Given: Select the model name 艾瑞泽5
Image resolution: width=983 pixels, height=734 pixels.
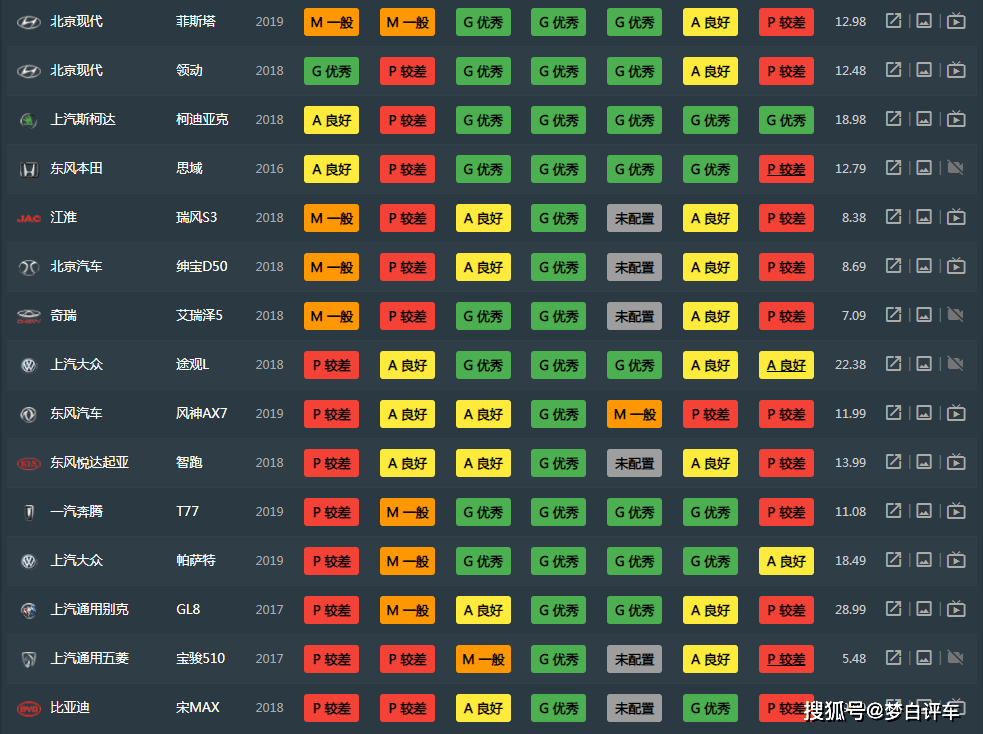Looking at the screenshot, I should point(199,315).
